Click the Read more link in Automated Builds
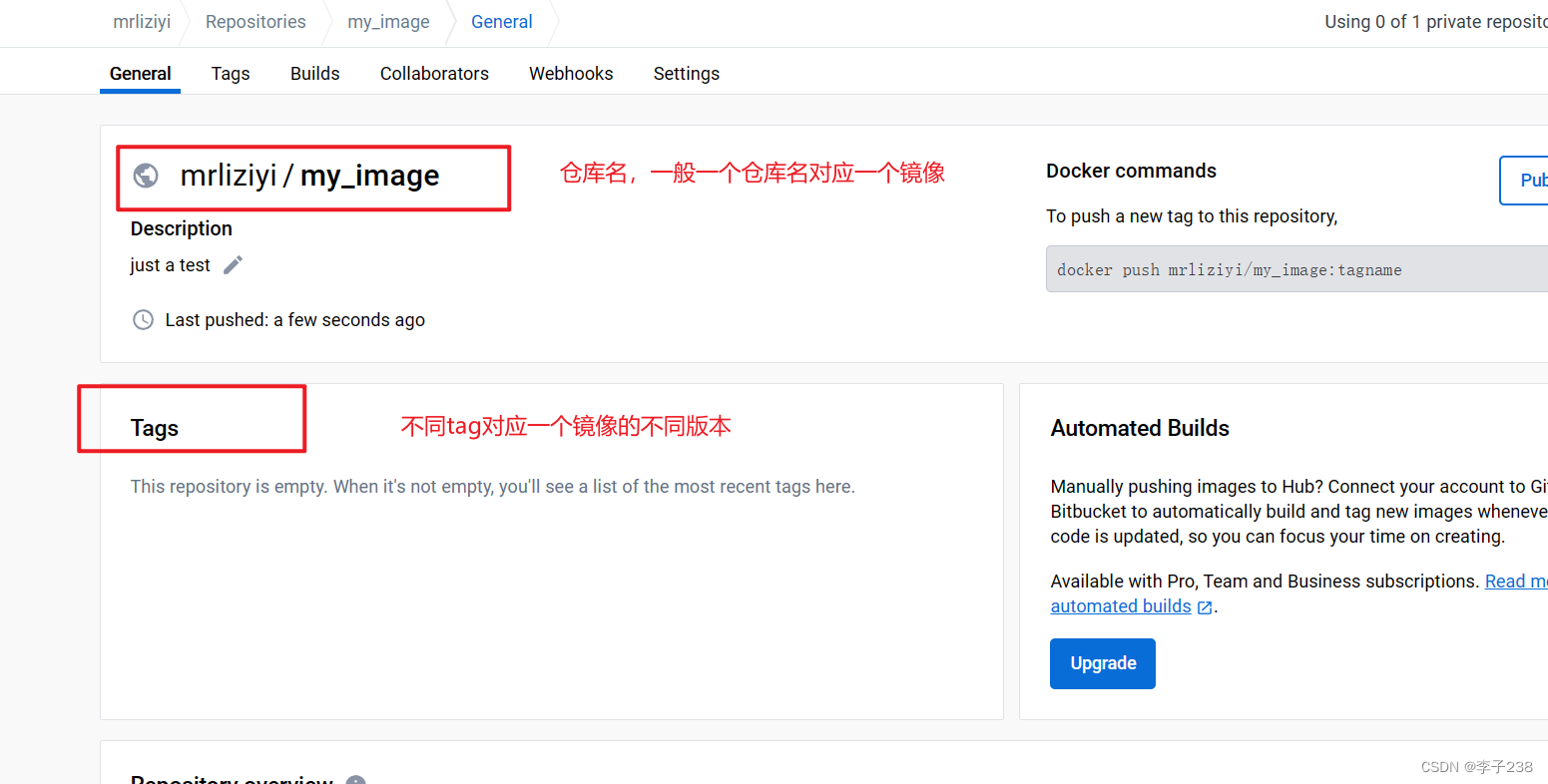The height and width of the screenshot is (784, 1548). pos(1516,582)
